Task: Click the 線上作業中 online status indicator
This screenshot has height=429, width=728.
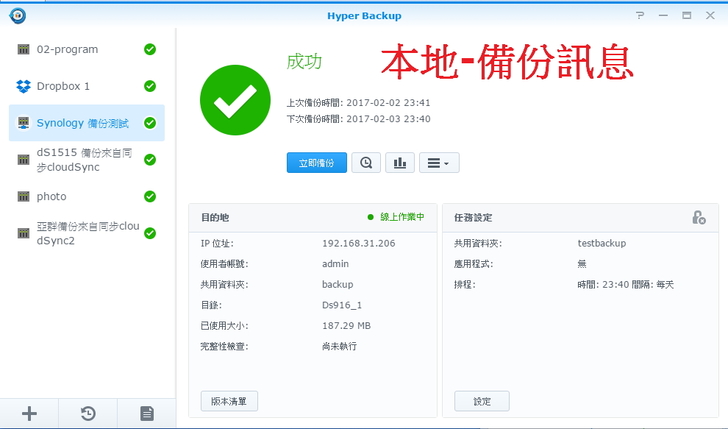Action: pos(396,217)
